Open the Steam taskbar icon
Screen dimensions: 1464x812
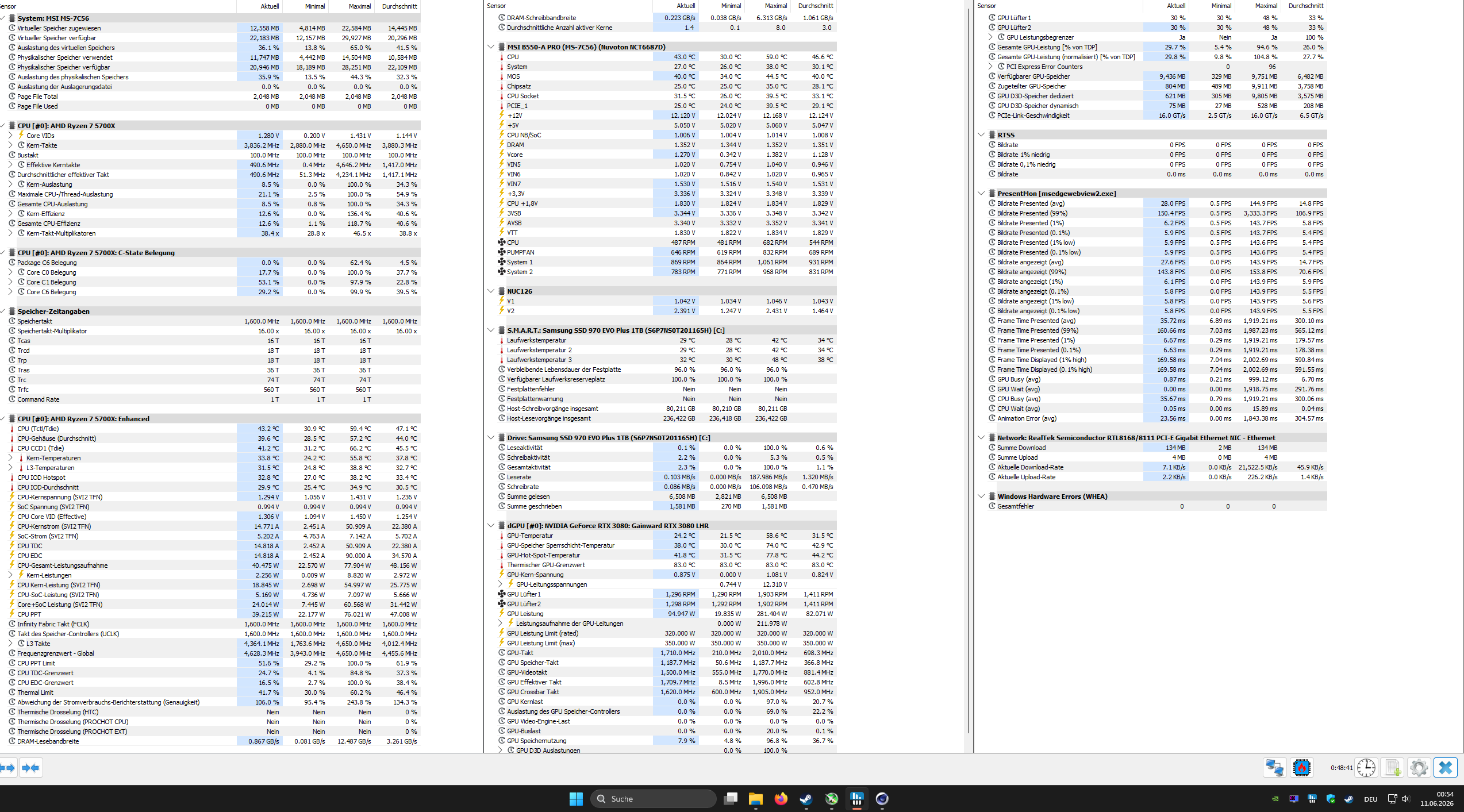[x=806, y=799]
